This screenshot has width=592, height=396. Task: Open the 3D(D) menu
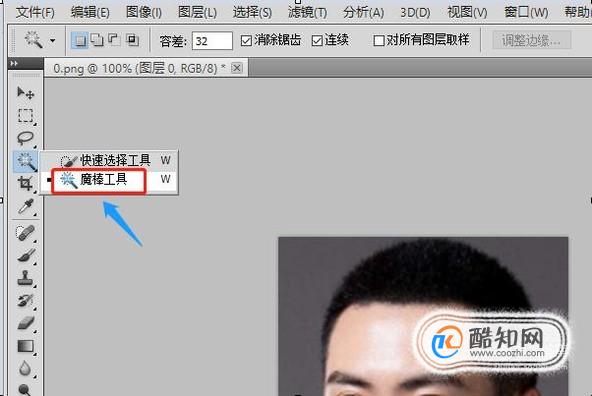tap(415, 13)
